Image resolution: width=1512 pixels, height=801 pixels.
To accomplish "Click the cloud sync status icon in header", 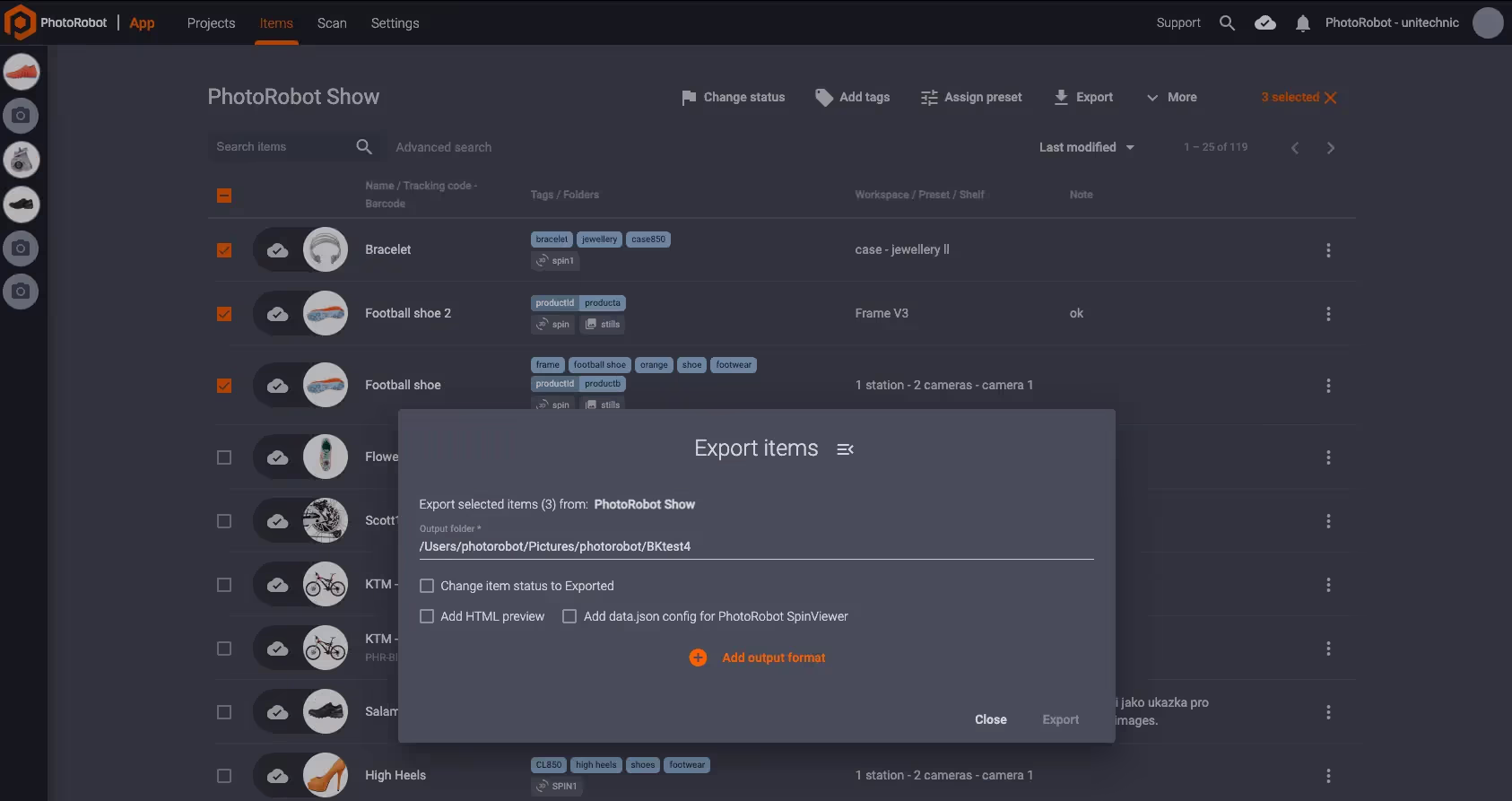I will 1265,23.
